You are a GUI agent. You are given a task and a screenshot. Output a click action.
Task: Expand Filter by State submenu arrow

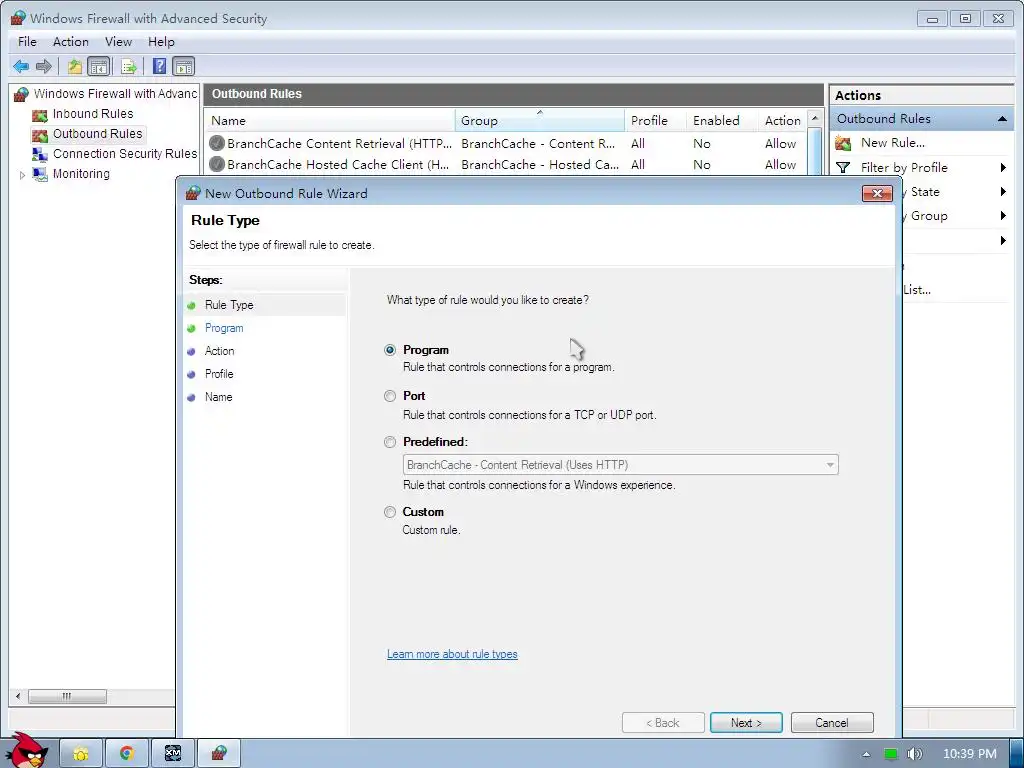[1003, 192]
